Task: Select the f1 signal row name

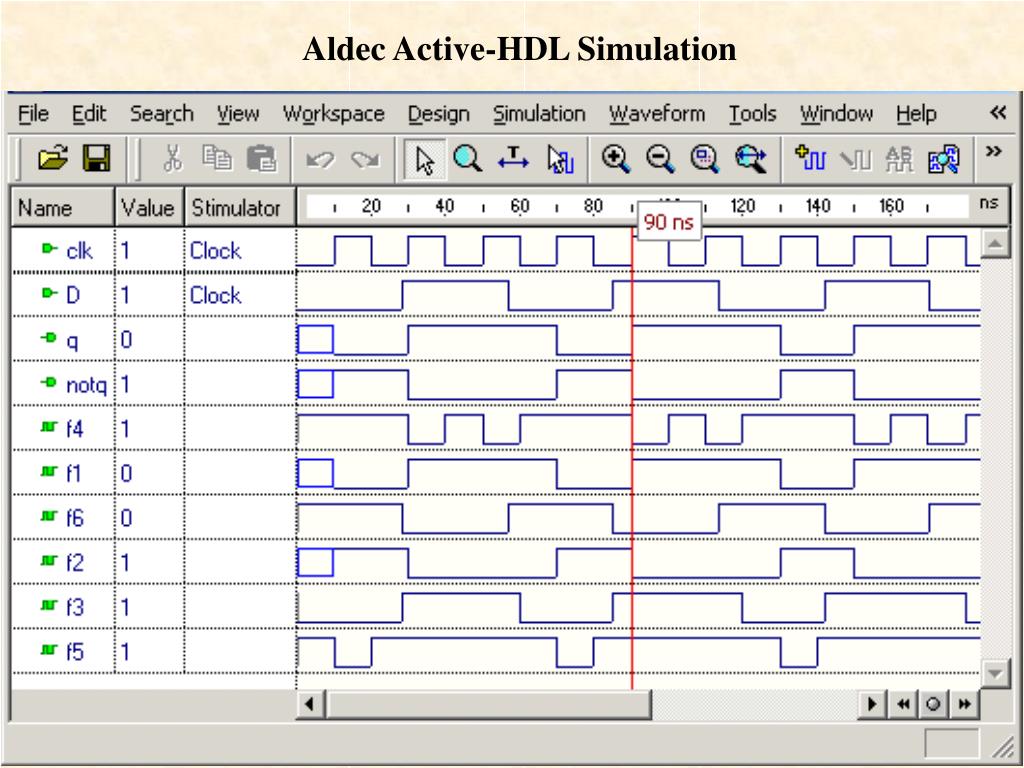Action: pyautogui.click(x=73, y=473)
